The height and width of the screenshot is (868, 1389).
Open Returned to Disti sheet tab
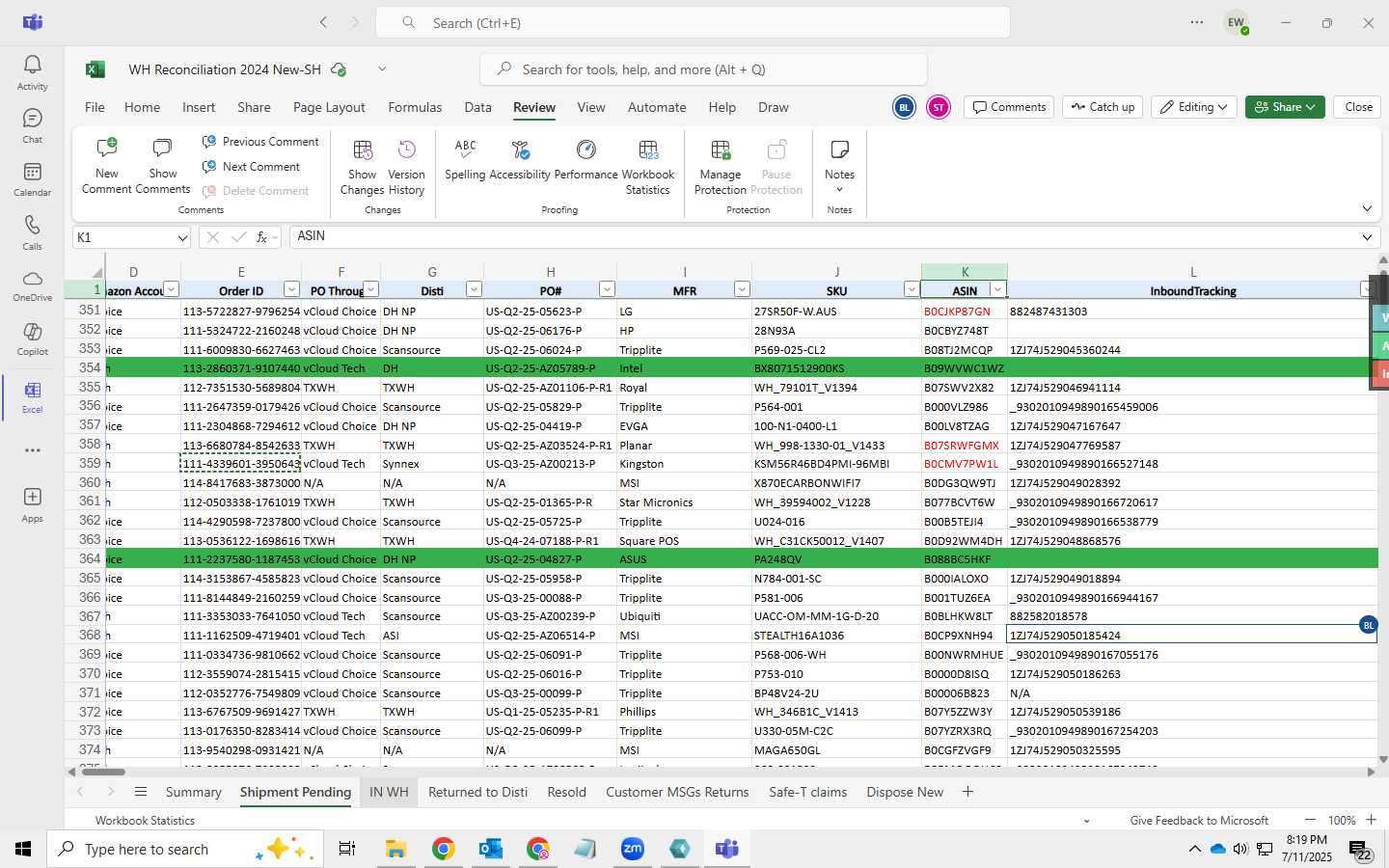click(x=477, y=792)
